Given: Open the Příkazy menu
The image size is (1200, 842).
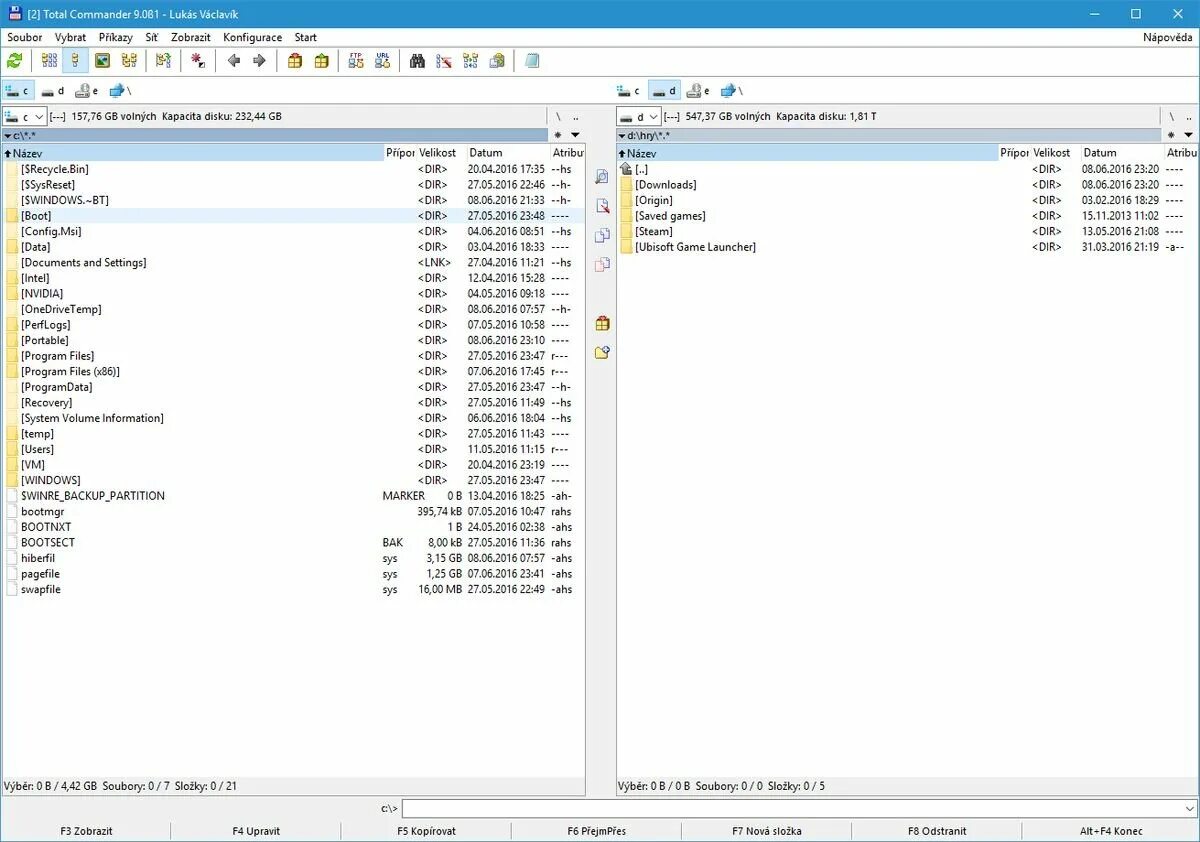Looking at the screenshot, I should point(116,37).
